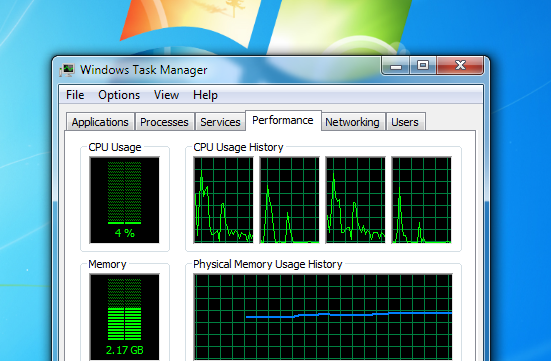Select the Performance tab

[x=283, y=121]
